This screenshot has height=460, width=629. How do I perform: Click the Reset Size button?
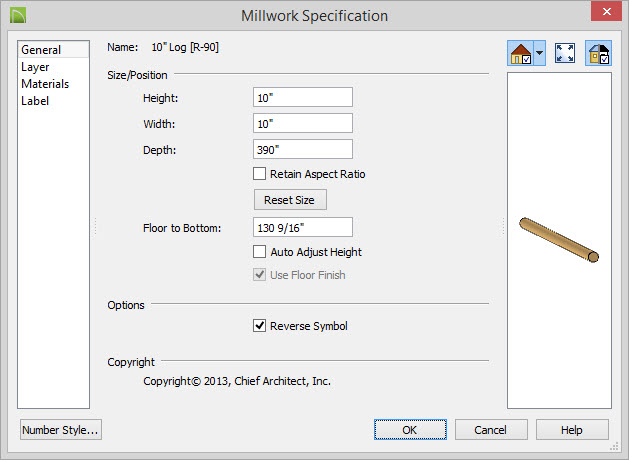tap(290, 200)
